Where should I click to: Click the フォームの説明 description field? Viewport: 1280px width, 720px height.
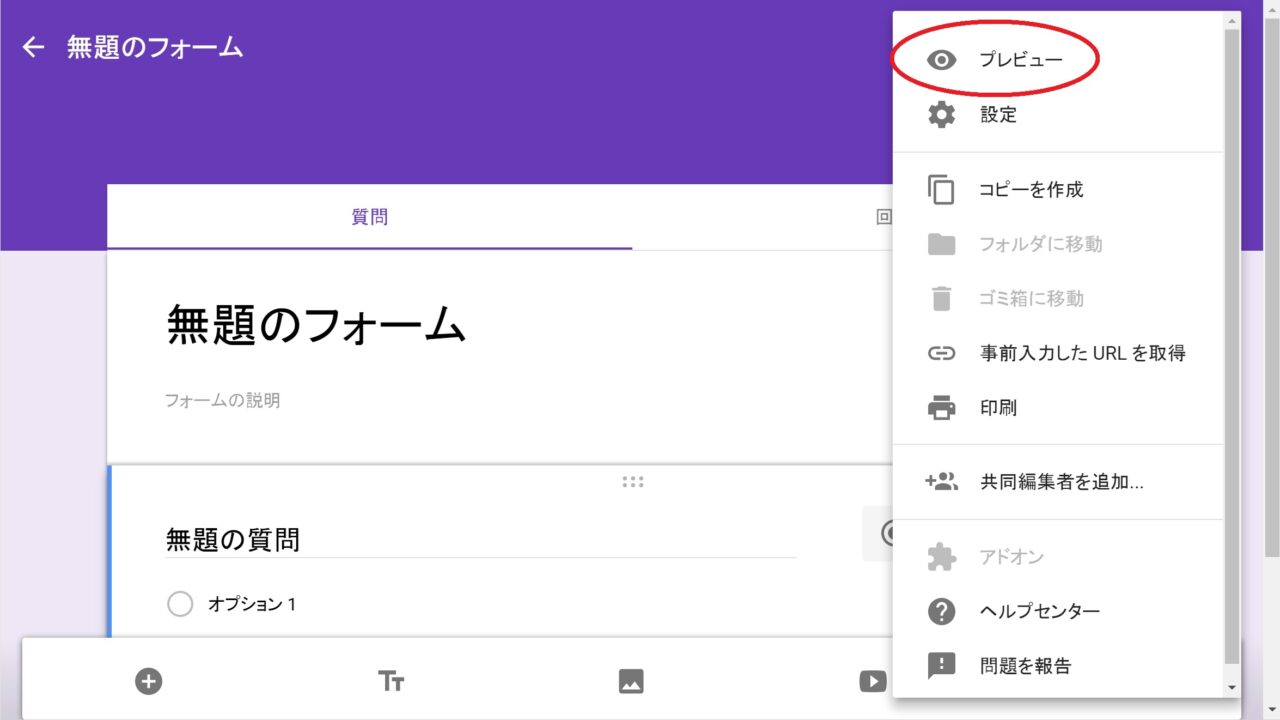222,401
